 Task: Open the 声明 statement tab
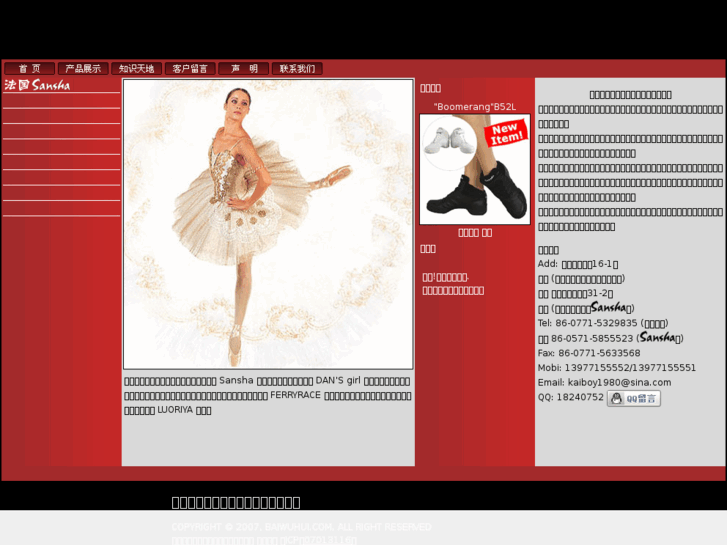244,69
